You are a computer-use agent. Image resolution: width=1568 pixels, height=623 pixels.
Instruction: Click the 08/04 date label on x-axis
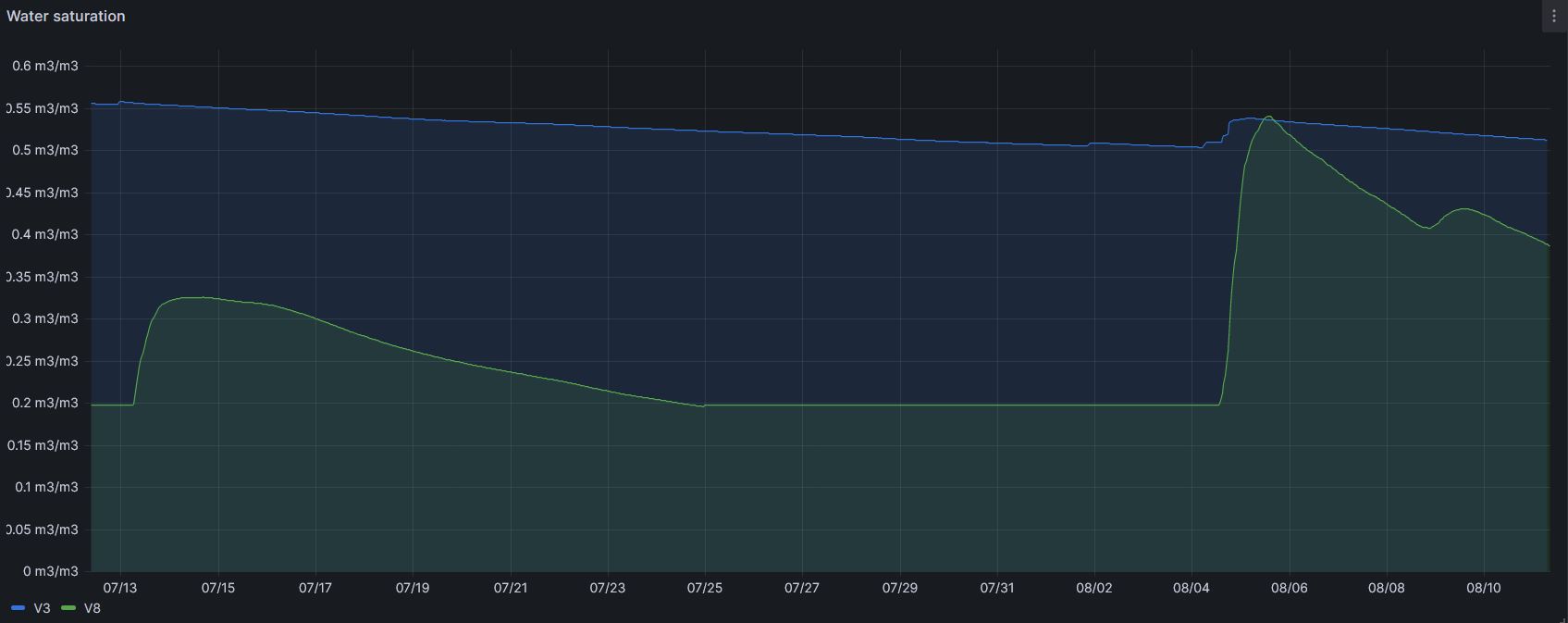click(x=1191, y=588)
